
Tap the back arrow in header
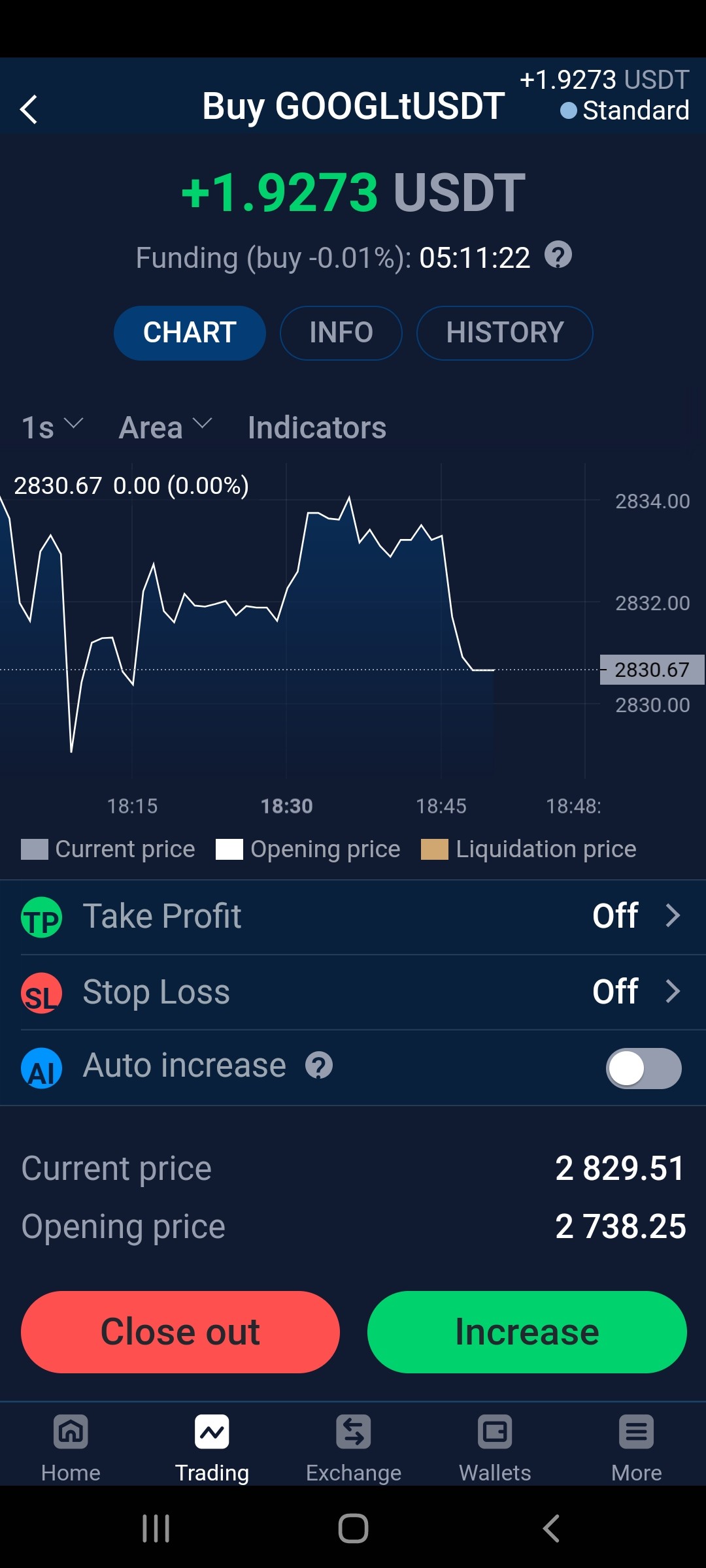coord(29,109)
